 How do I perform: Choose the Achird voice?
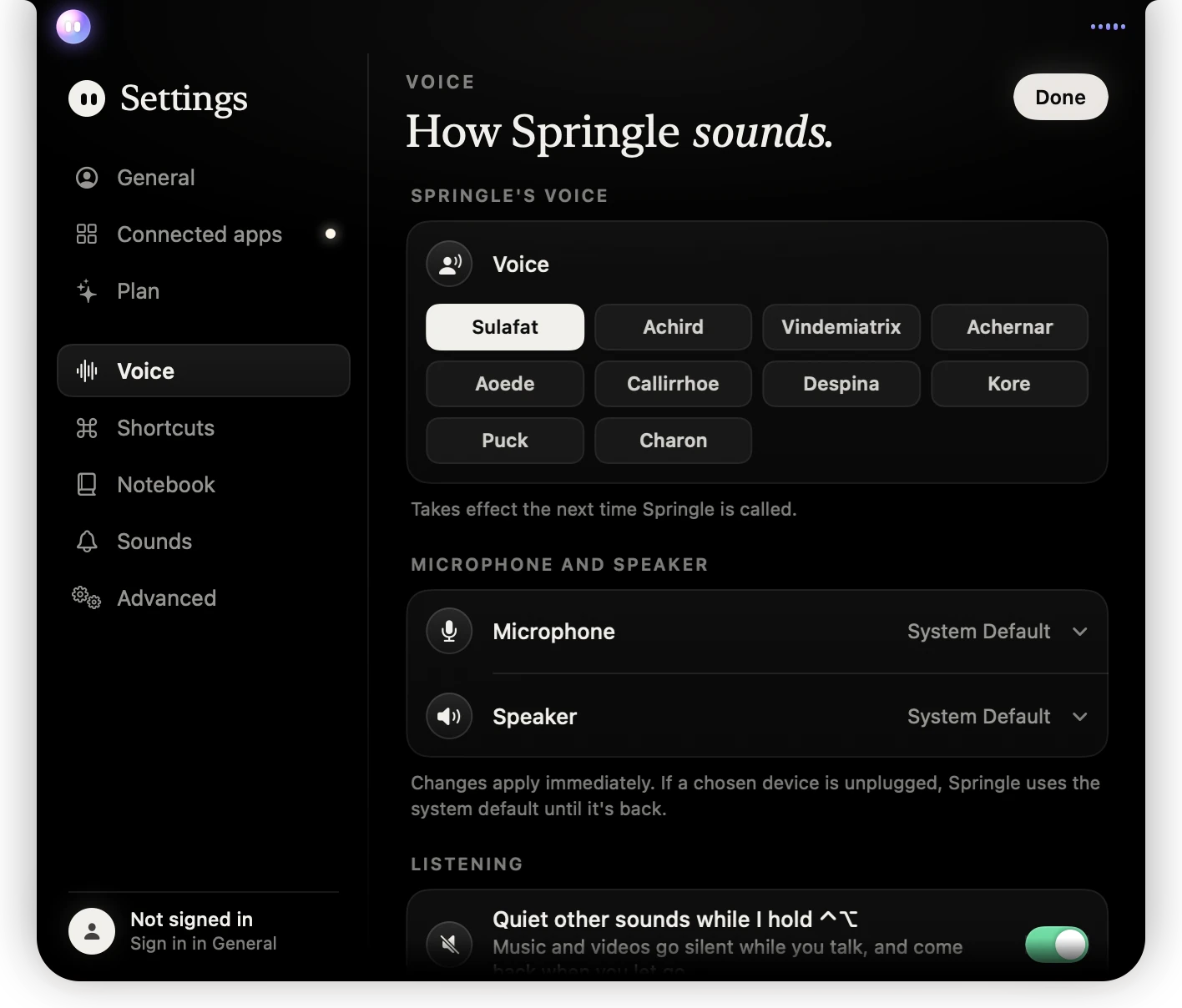click(x=673, y=327)
